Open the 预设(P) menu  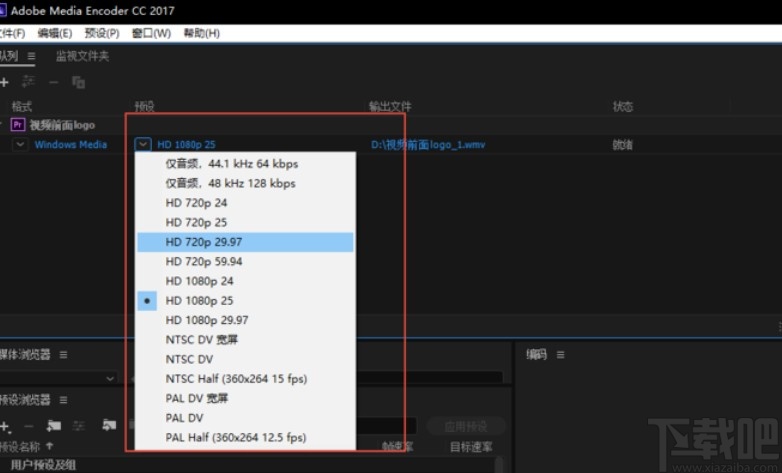(102, 33)
